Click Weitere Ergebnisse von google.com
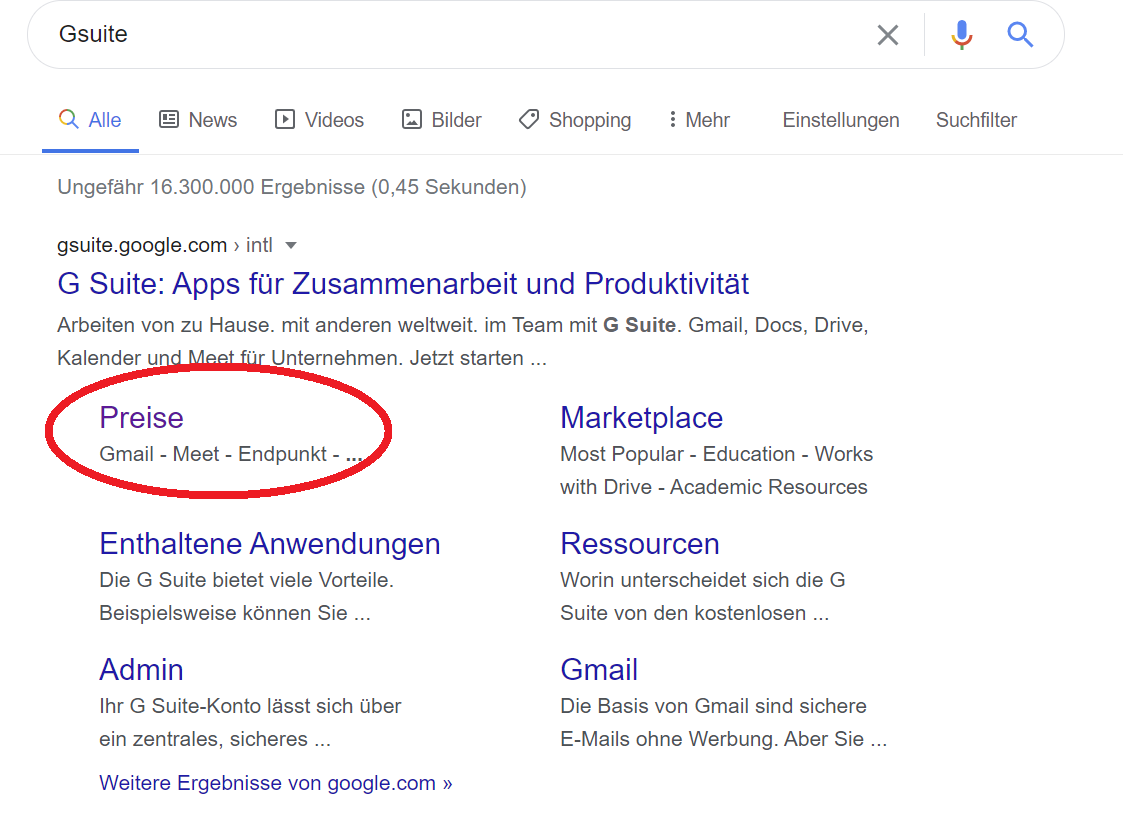Image resolution: width=1123 pixels, height=822 pixels. pyautogui.click(x=276, y=783)
